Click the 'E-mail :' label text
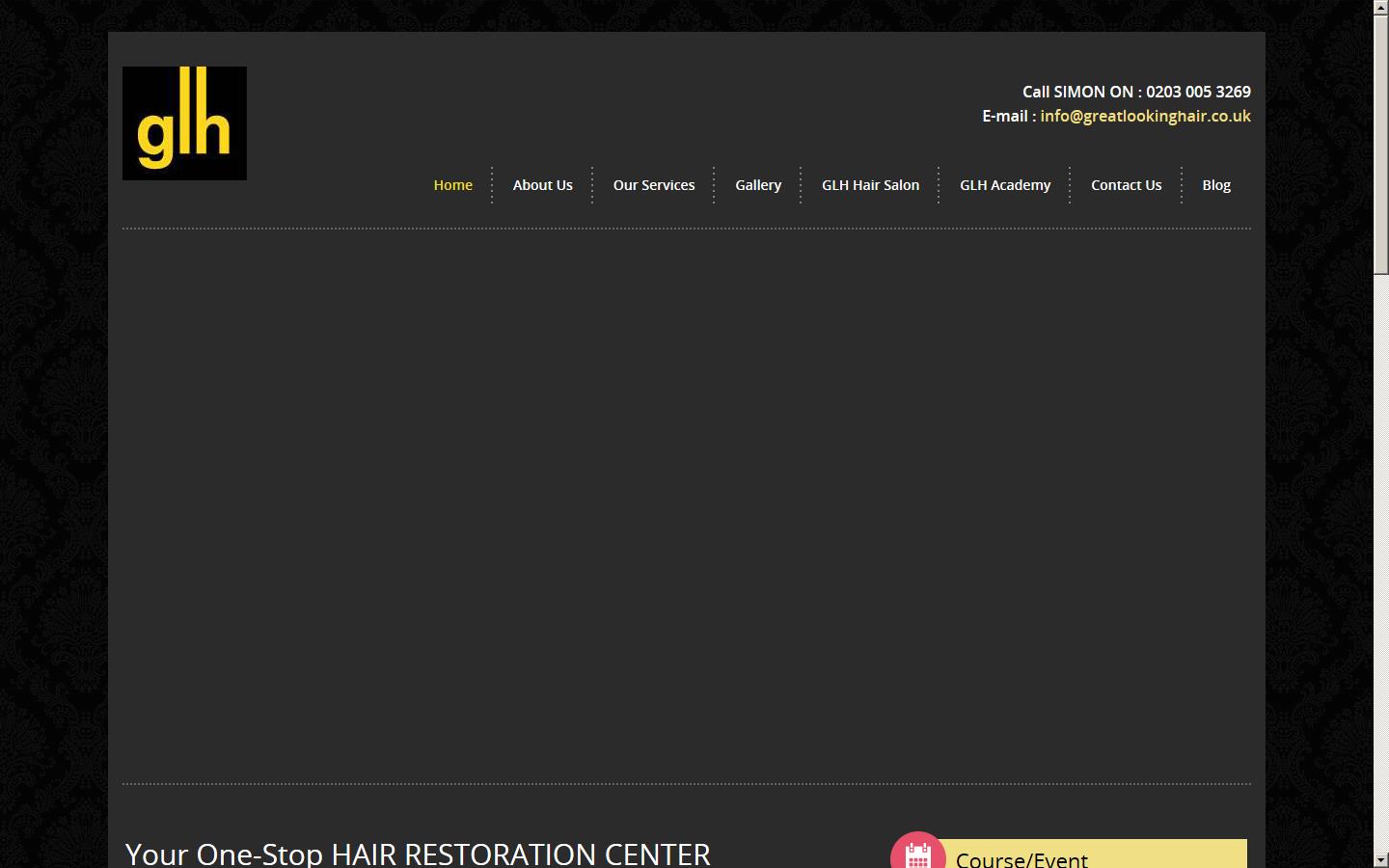Screen dimensions: 1389x868 click(x=1008, y=116)
